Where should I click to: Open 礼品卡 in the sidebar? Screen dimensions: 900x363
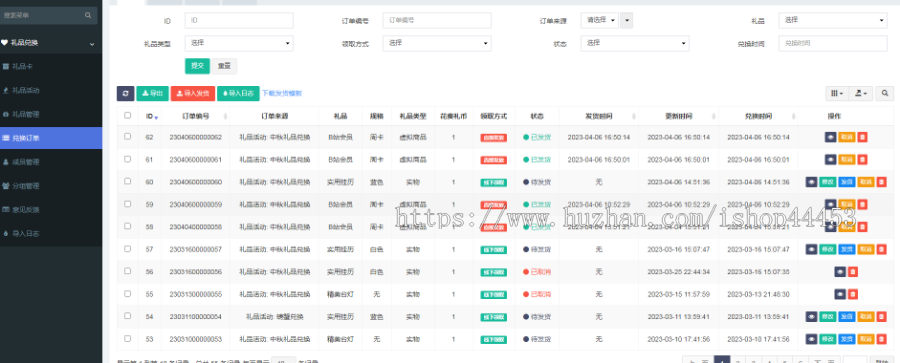pos(51,67)
